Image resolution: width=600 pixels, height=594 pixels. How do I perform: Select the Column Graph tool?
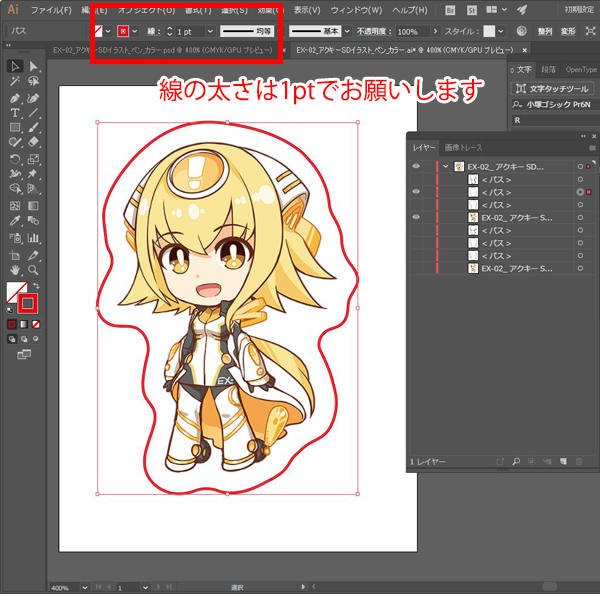coord(33,238)
